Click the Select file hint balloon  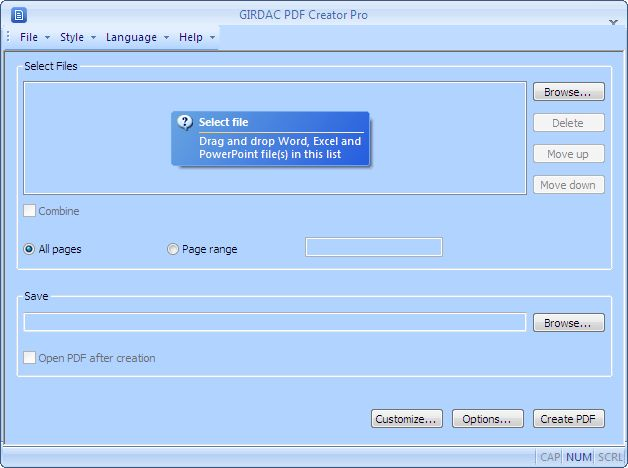point(270,139)
